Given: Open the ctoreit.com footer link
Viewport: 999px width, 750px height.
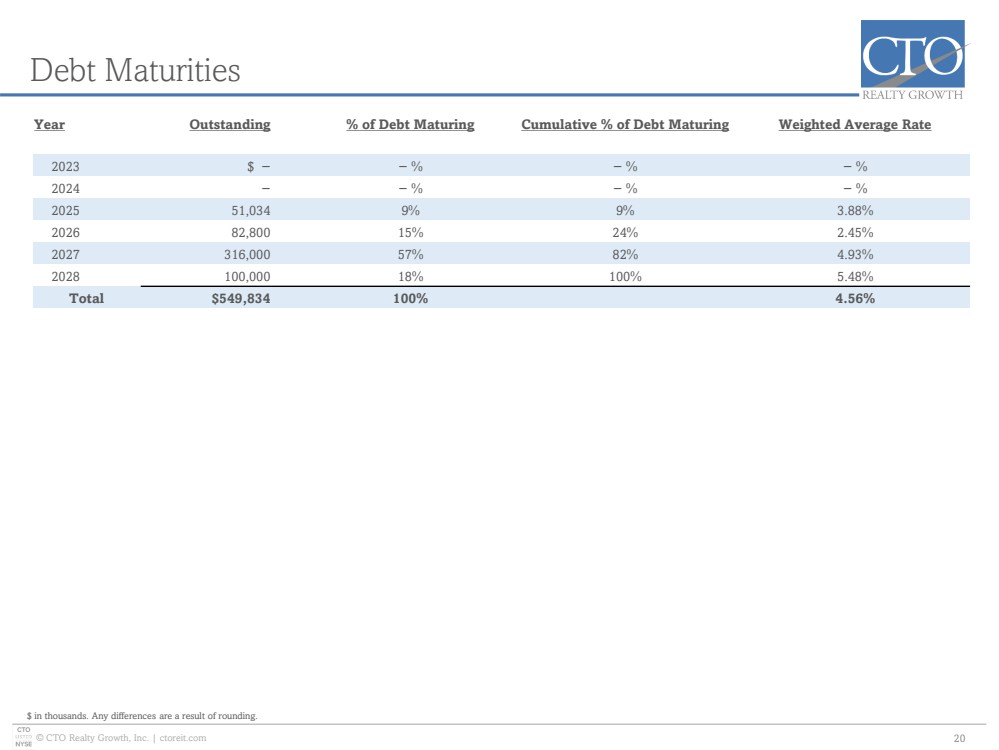Looking at the screenshot, I should (183, 738).
